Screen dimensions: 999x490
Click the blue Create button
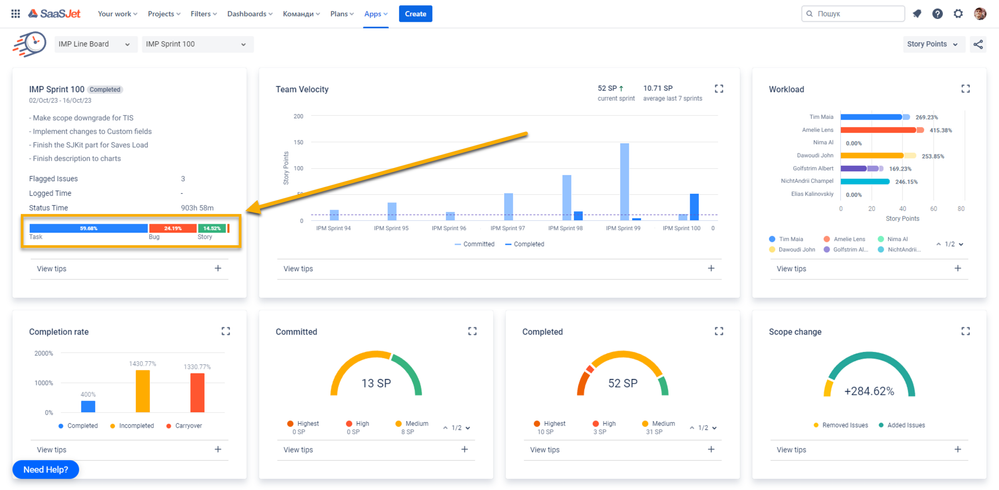(x=415, y=13)
